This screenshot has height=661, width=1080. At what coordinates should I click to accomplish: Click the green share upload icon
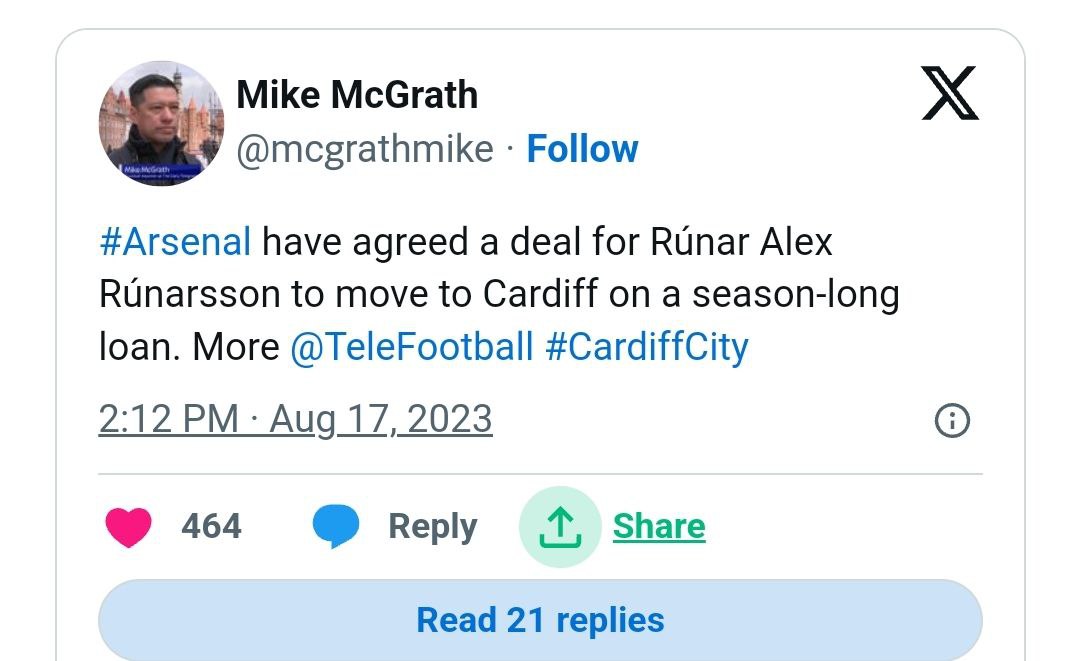pos(559,527)
